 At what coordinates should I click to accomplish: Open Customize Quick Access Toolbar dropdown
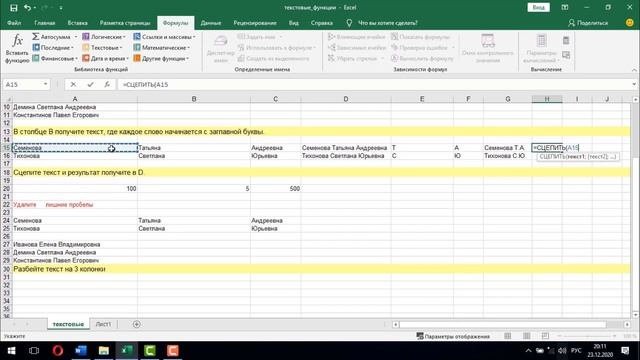[61, 8]
